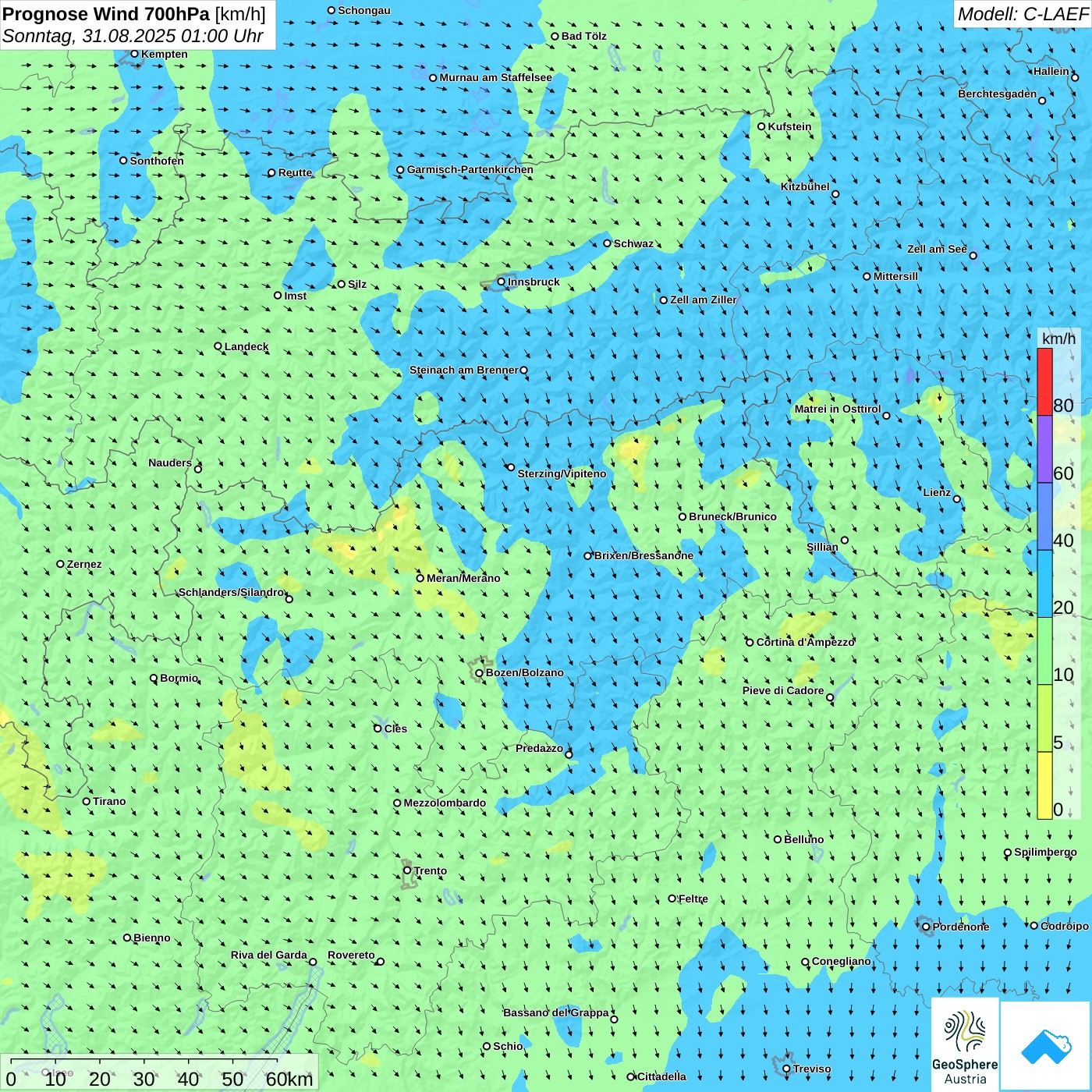The width and height of the screenshot is (1092, 1092).
Task: Click the 'Zell am Ziller' label
Action: [704, 300]
